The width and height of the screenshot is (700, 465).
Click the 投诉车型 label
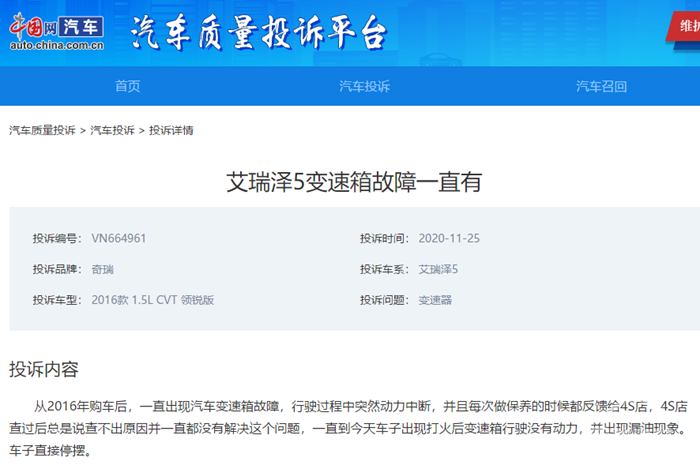tap(57, 300)
